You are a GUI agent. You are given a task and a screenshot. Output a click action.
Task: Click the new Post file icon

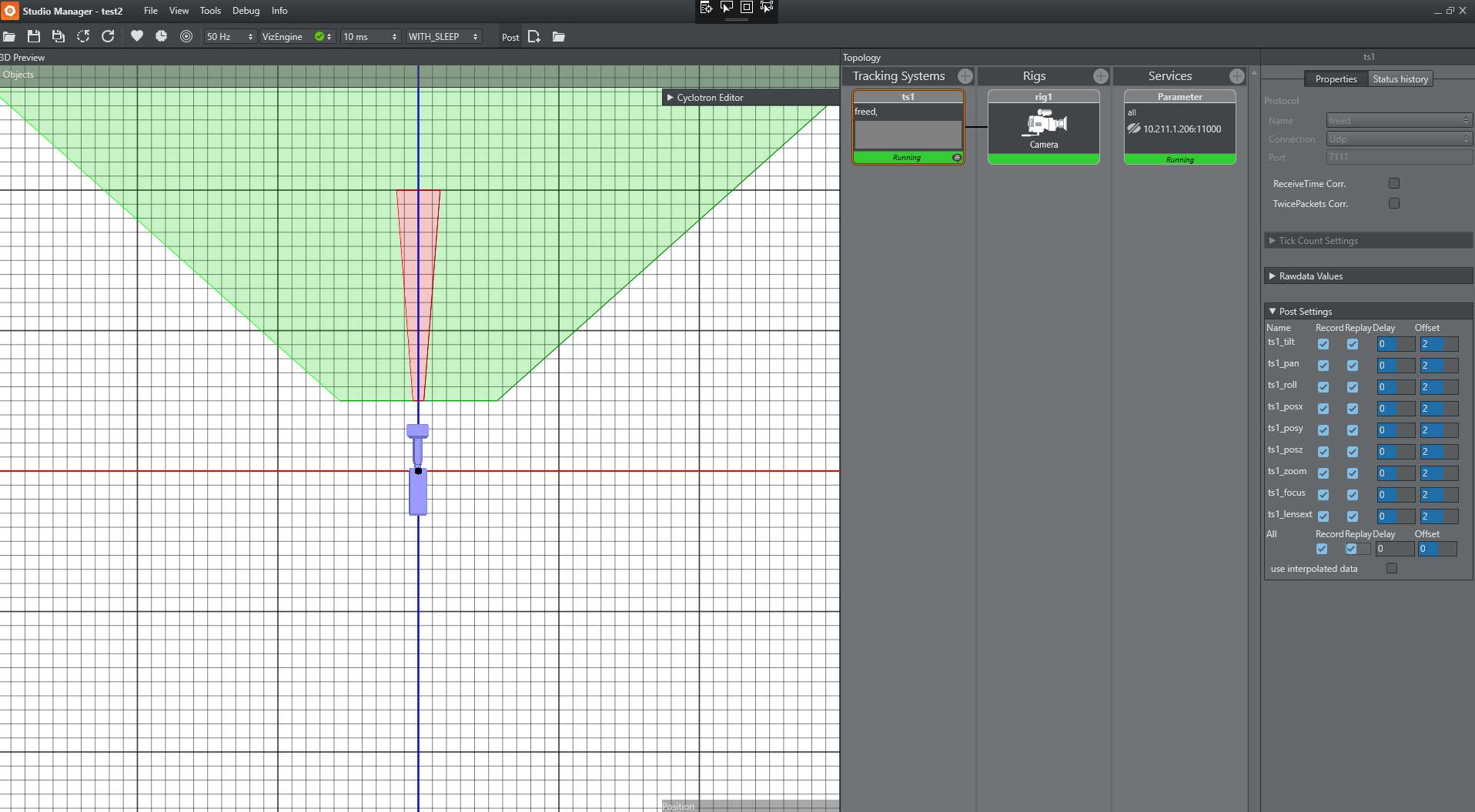(x=534, y=36)
